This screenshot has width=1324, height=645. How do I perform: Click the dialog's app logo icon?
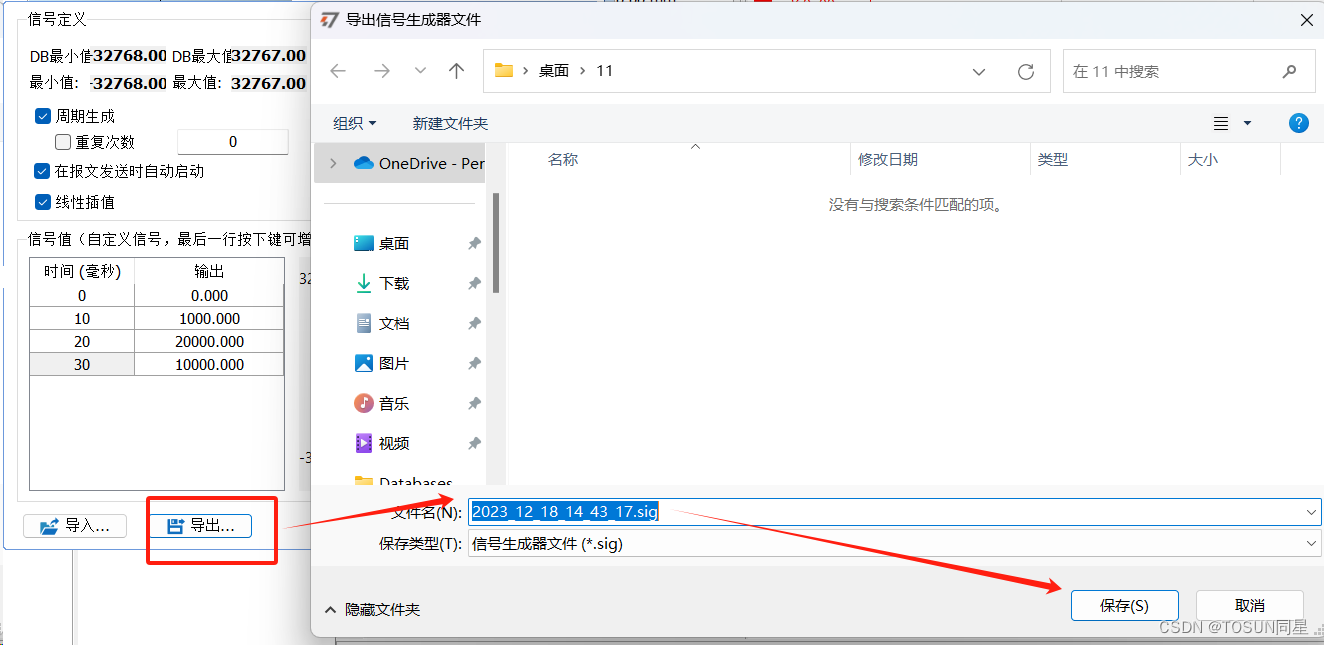329,20
